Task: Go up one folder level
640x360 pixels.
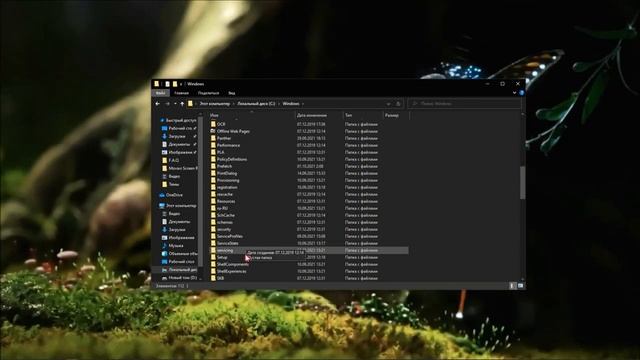Action: (182, 104)
